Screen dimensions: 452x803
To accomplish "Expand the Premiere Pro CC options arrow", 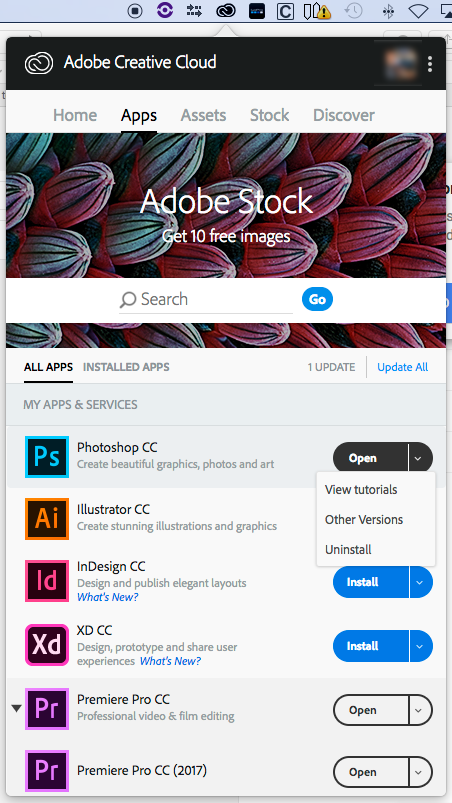I will [x=421, y=710].
